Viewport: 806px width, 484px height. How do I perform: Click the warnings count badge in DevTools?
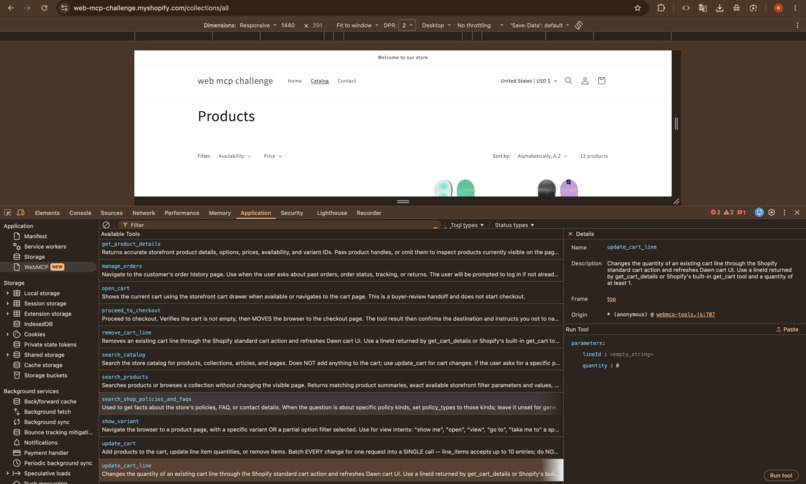pos(728,213)
